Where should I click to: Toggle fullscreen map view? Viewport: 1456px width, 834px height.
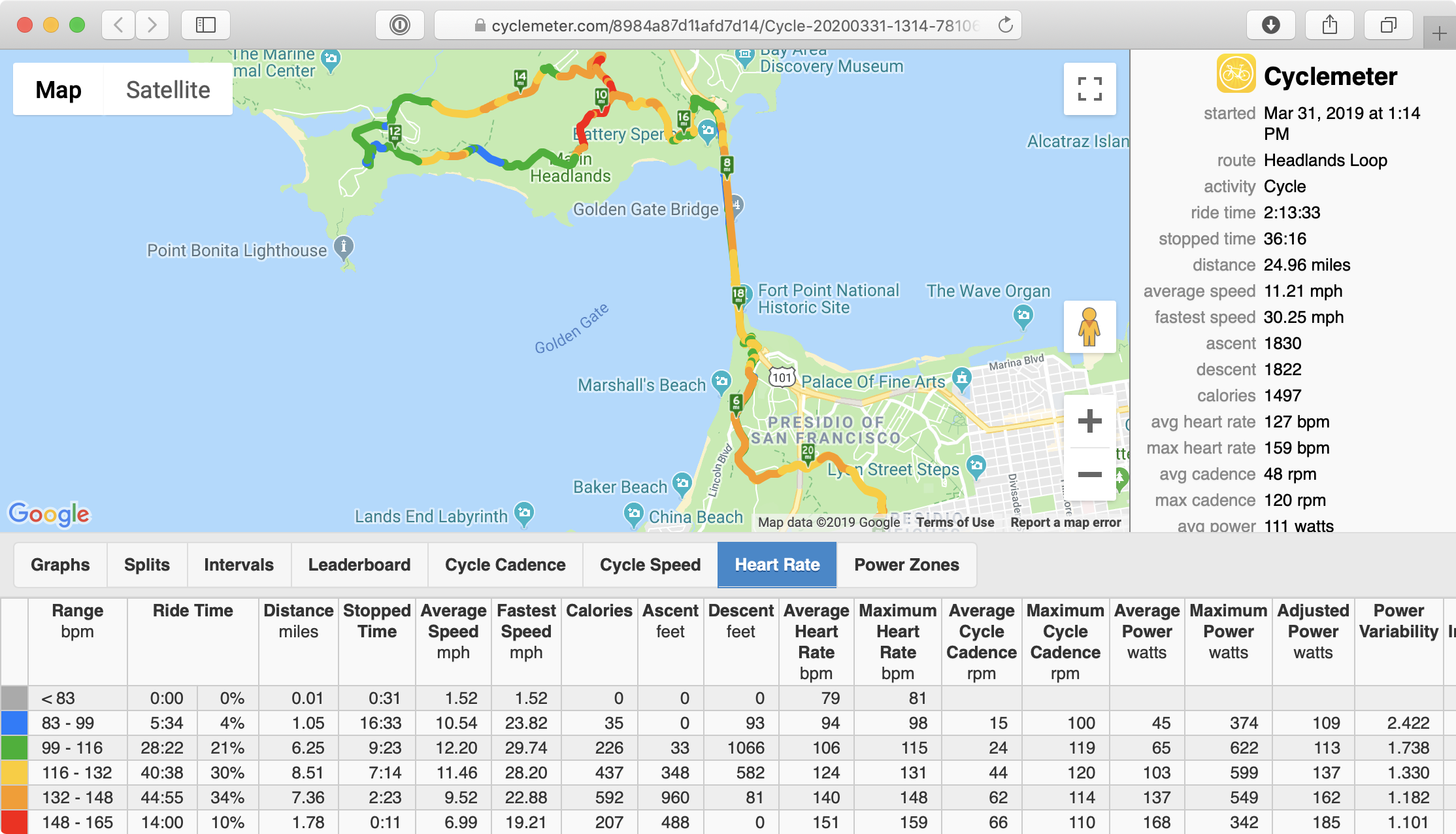tap(1089, 89)
